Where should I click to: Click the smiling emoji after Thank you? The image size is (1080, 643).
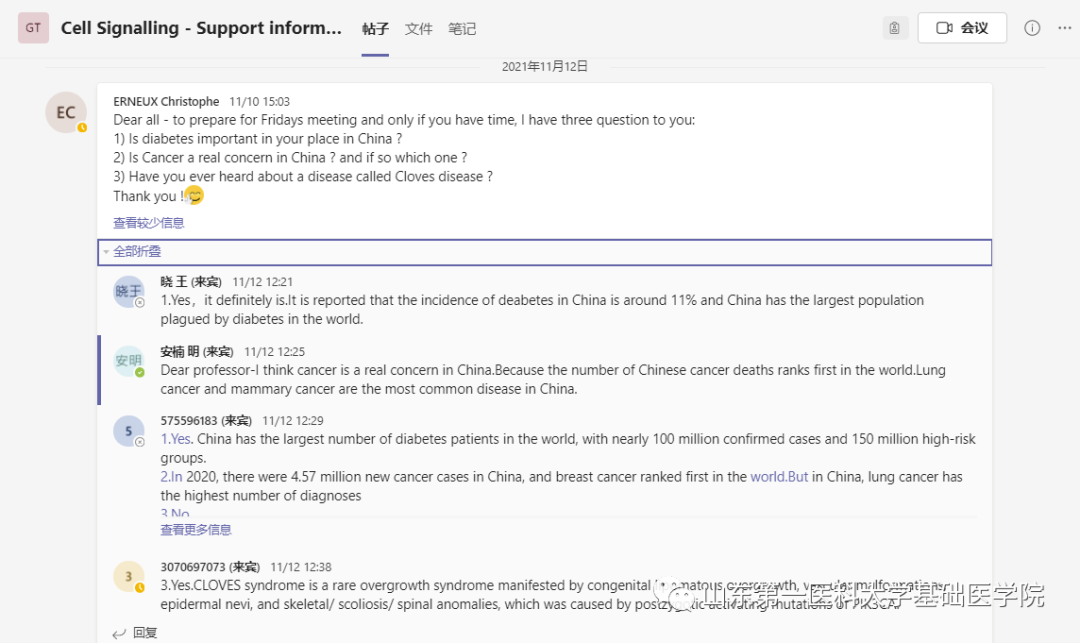194,196
